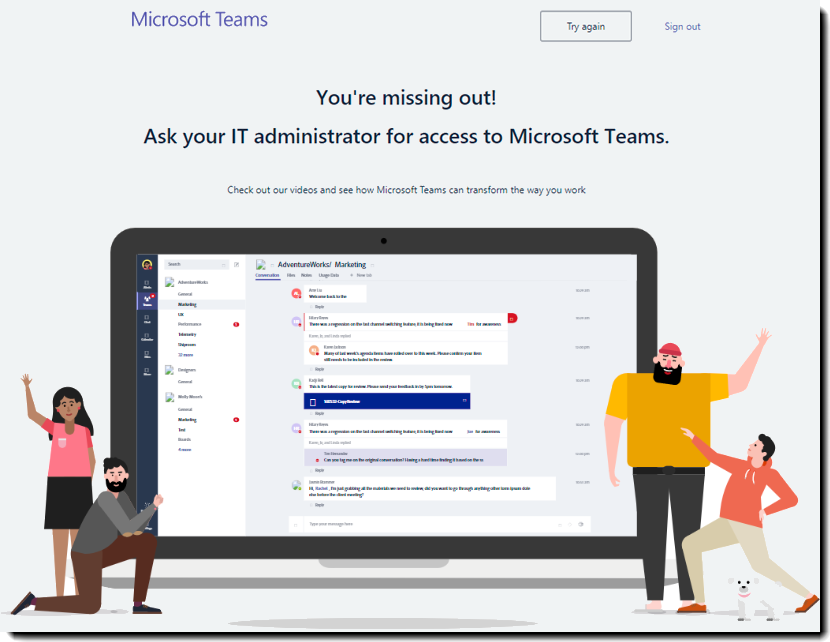The image size is (830, 642).
Task: Expand the 4 more channels under Molly Moon's
Action: point(184,448)
